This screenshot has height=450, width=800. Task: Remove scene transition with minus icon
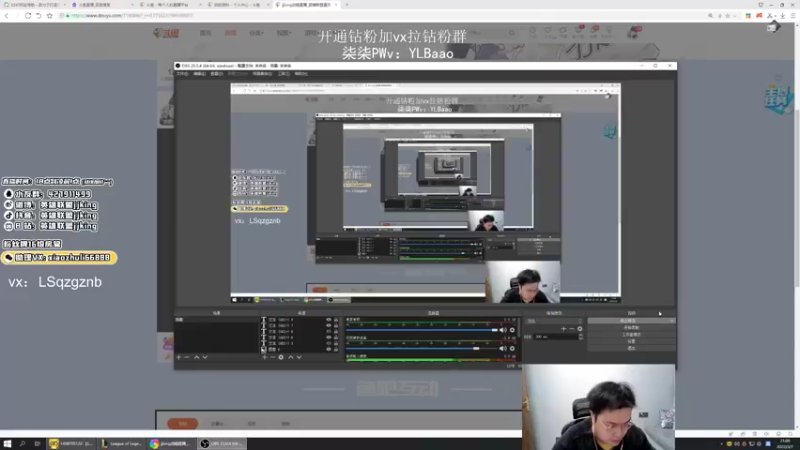[571, 329]
